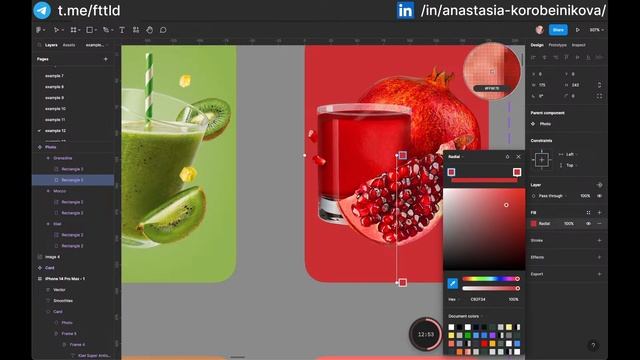The image size is (640, 360).
Task: Open the help question mark button
Action: (593, 345)
